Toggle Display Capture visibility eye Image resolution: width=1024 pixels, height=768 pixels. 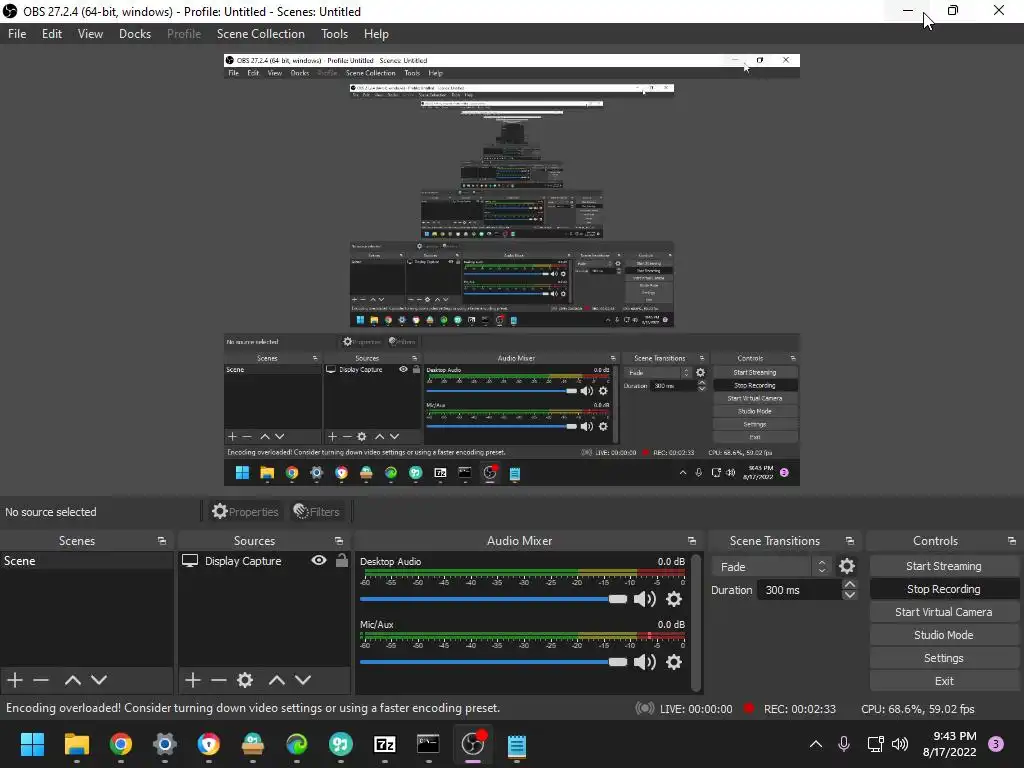pyautogui.click(x=319, y=560)
